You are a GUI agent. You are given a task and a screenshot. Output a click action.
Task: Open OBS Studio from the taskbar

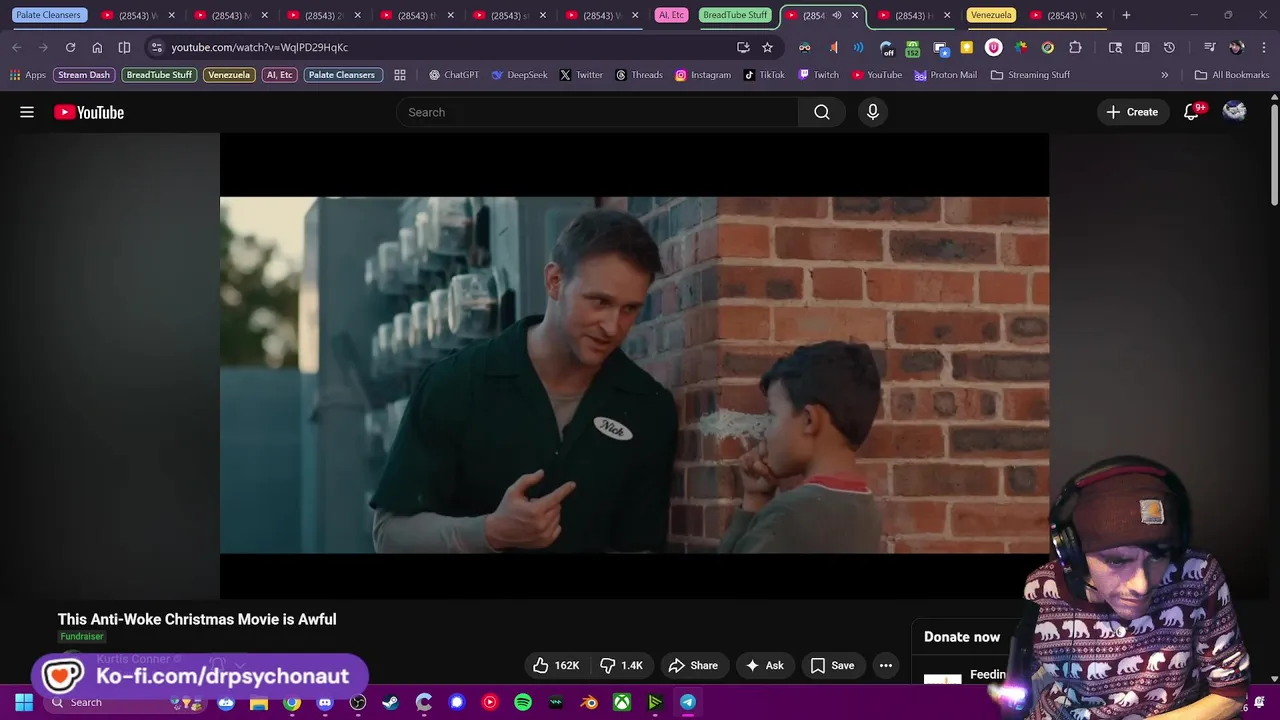pyautogui.click(x=358, y=702)
